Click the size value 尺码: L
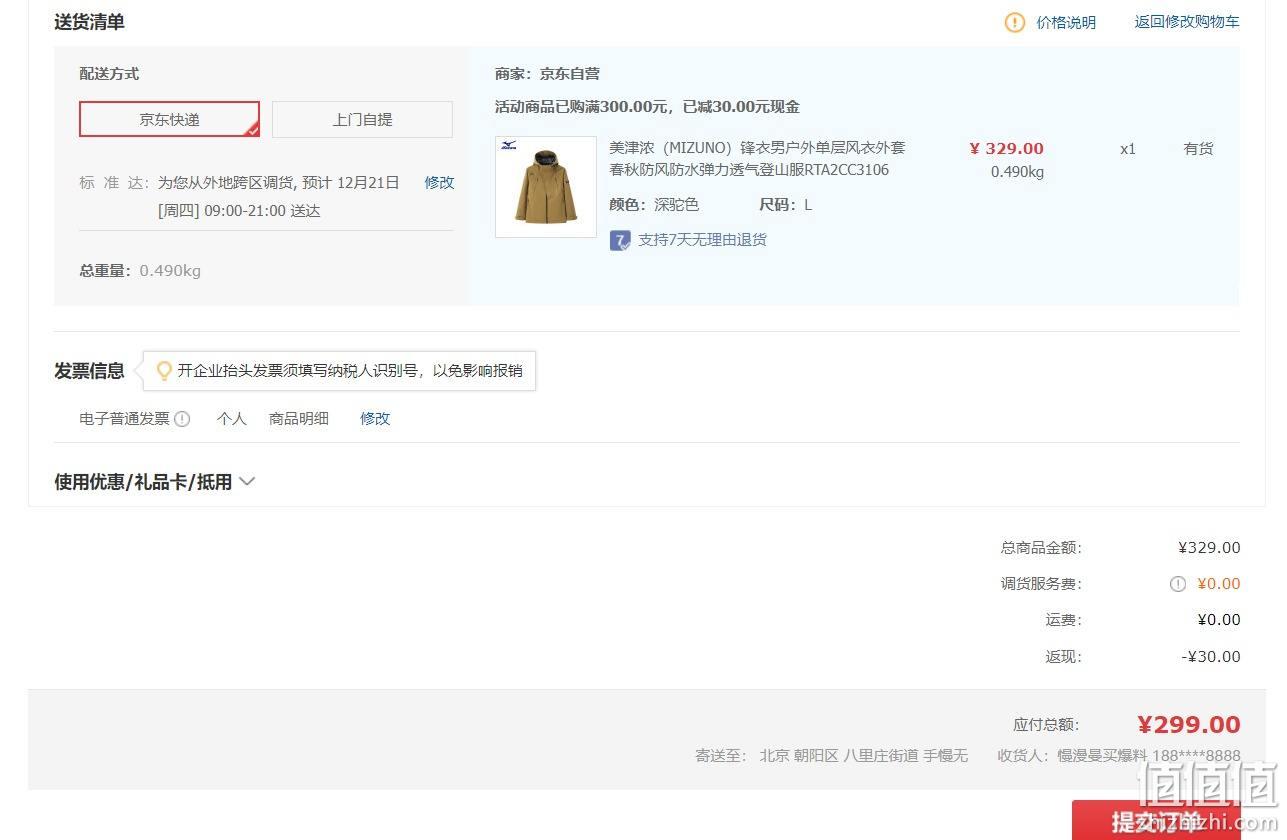The height and width of the screenshot is (840, 1287). [785, 205]
